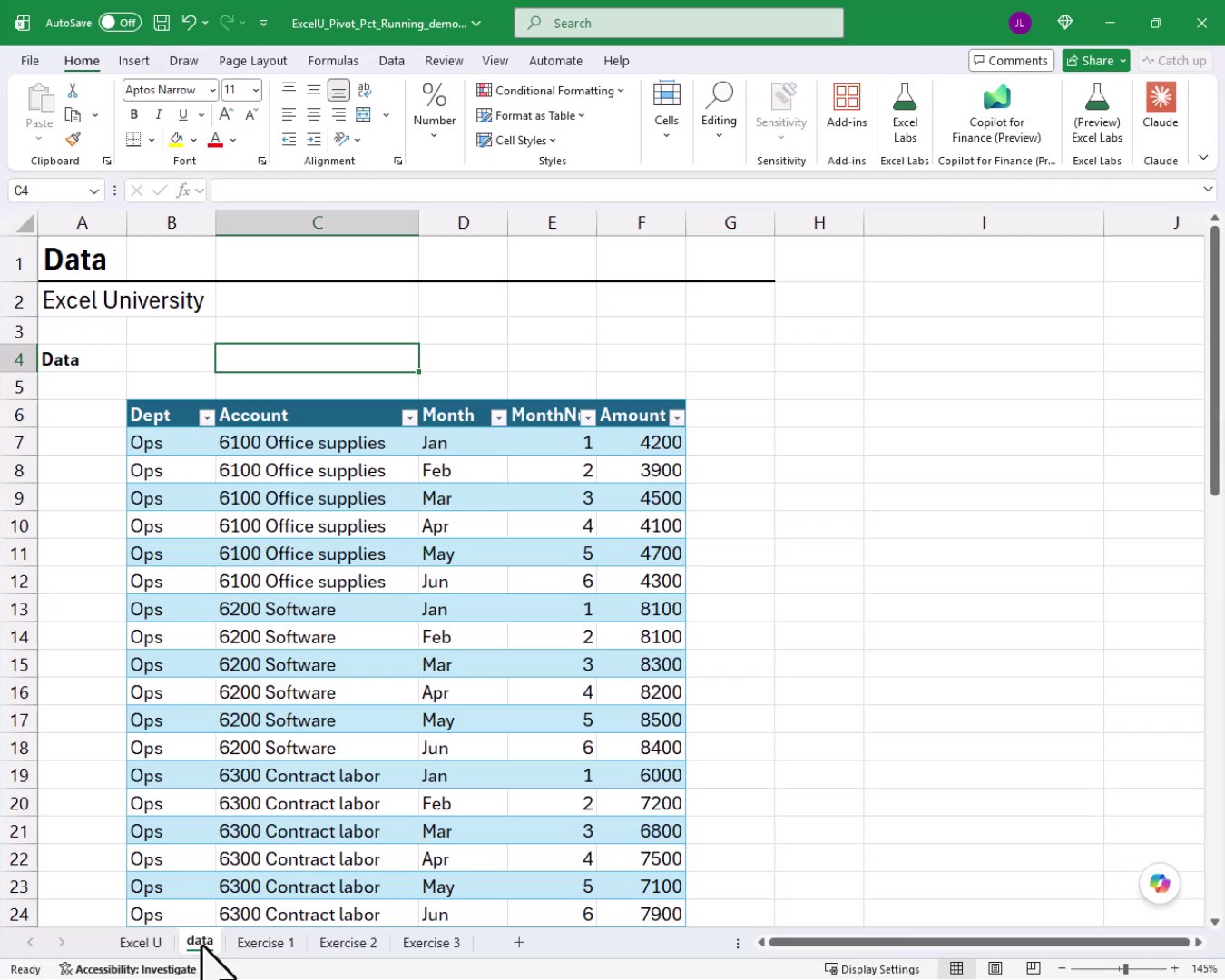
Task: Click the Font Color red A
Action: (x=215, y=140)
